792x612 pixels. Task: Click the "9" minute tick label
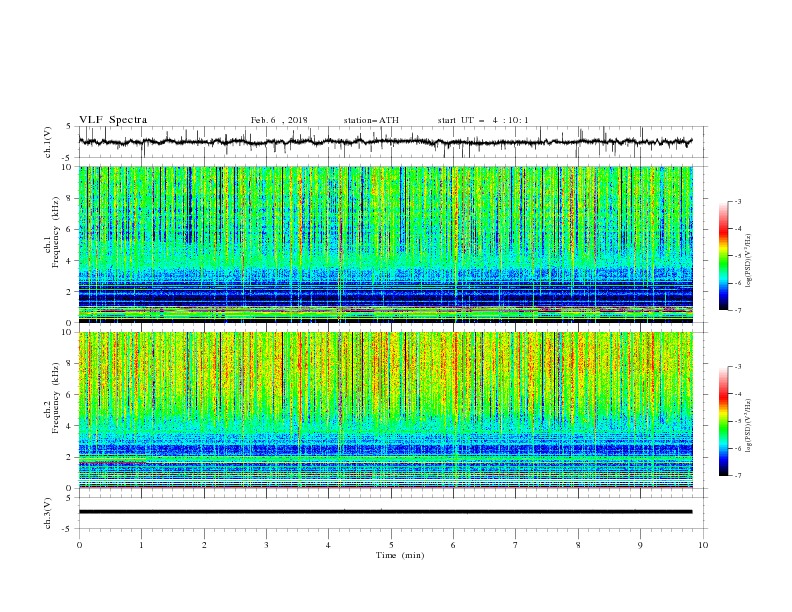640,545
